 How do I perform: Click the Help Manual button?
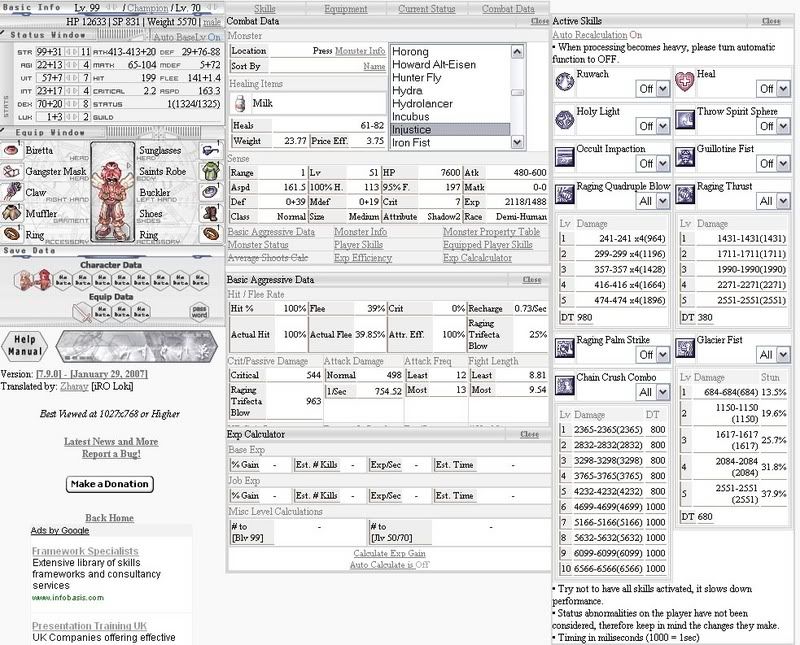coord(24,346)
